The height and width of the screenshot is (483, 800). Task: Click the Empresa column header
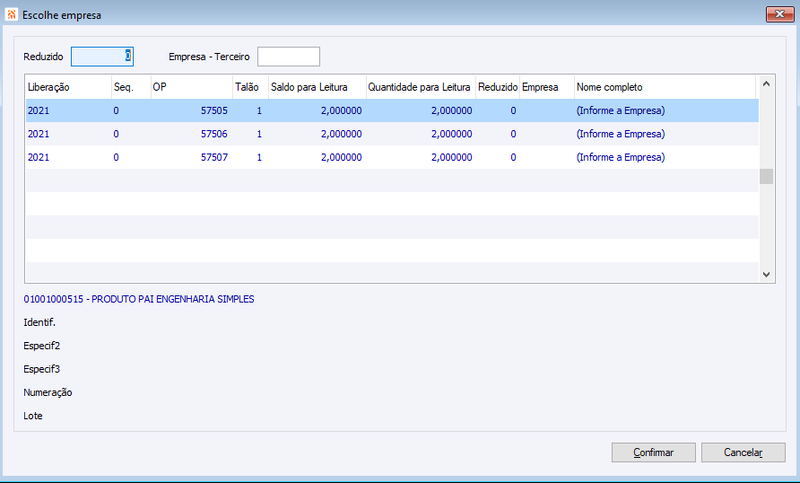pyautogui.click(x=547, y=87)
